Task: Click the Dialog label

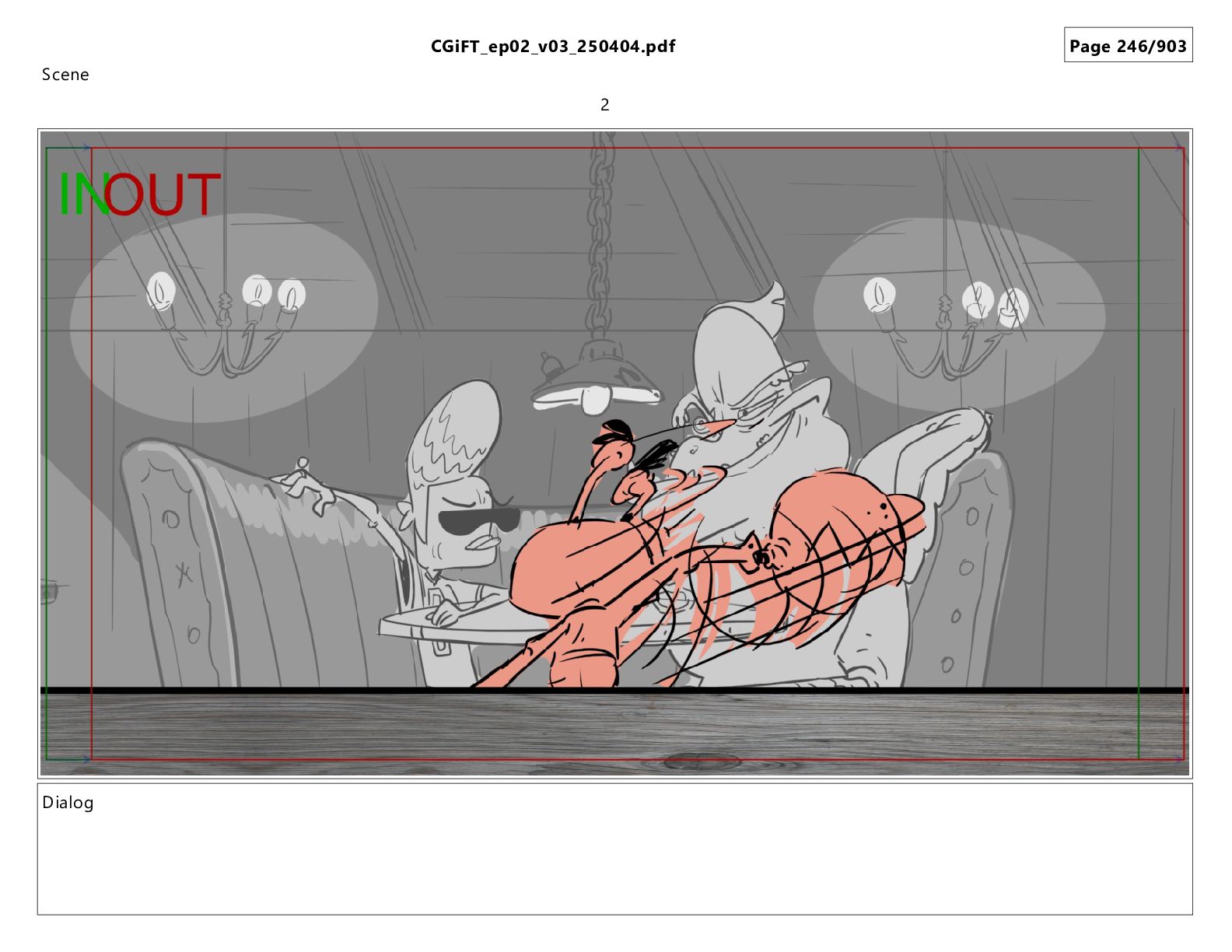Action: pos(68,803)
